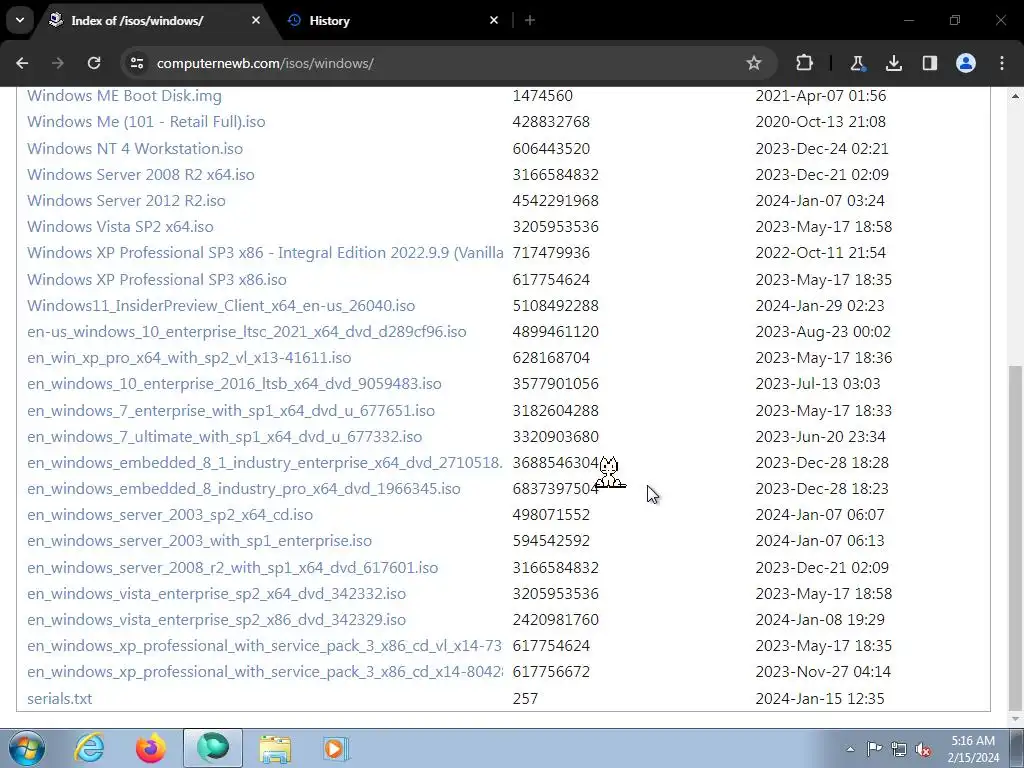1024x768 pixels.
Task: Open the profile avatar menu
Action: pyautogui.click(x=966, y=63)
